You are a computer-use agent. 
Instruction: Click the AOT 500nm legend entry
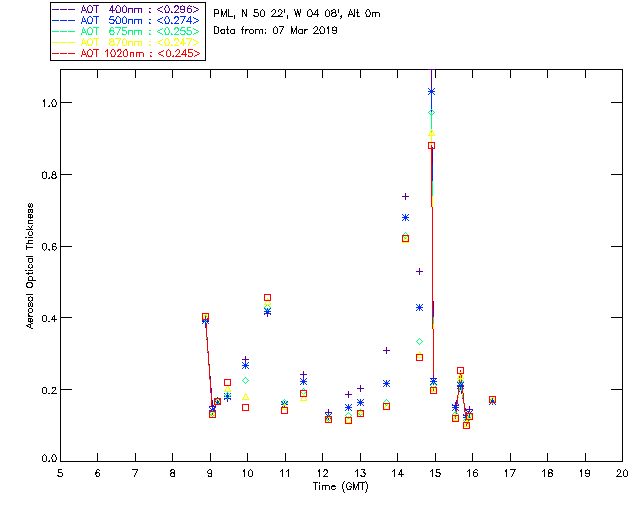[x=127, y=20]
